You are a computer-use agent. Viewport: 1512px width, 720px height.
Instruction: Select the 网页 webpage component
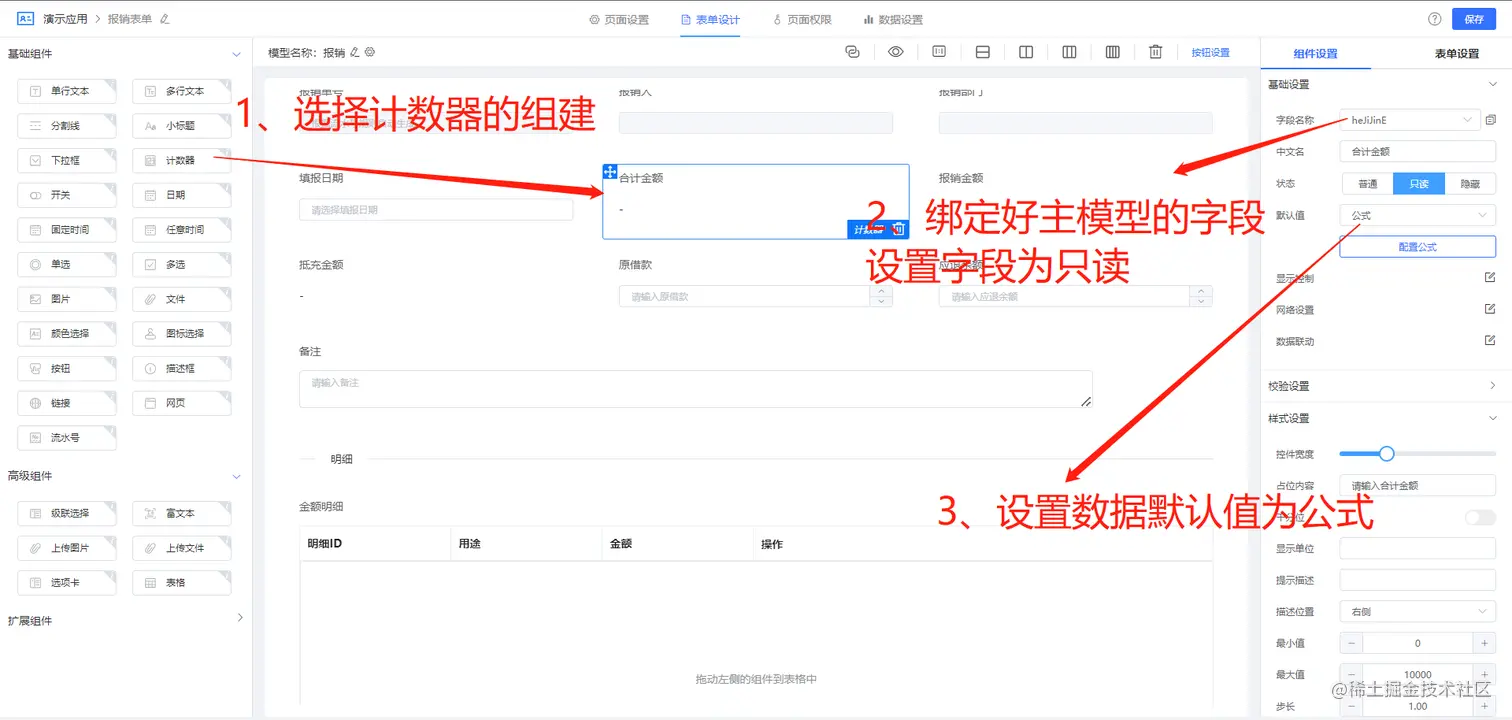point(181,403)
